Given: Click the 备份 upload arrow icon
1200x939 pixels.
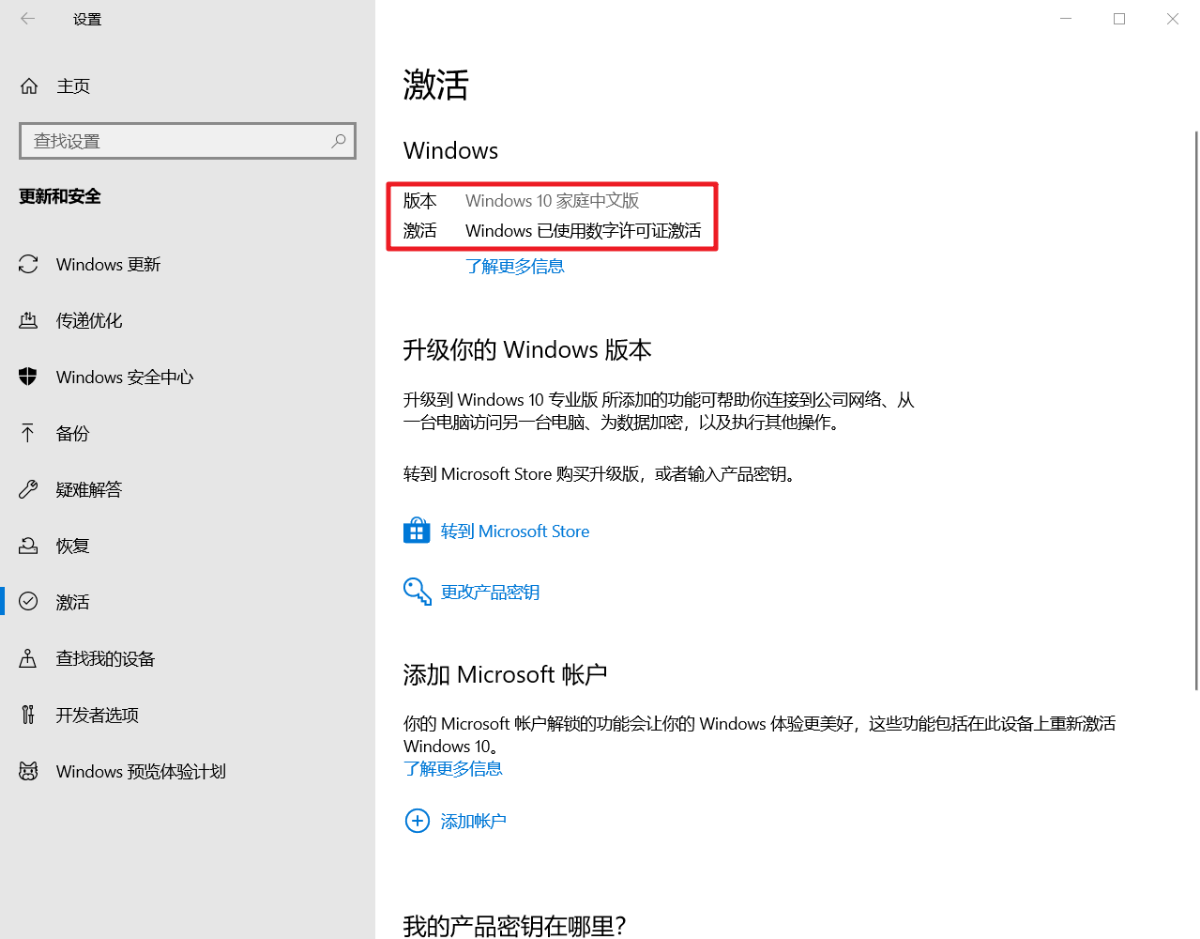Looking at the screenshot, I should (x=29, y=433).
